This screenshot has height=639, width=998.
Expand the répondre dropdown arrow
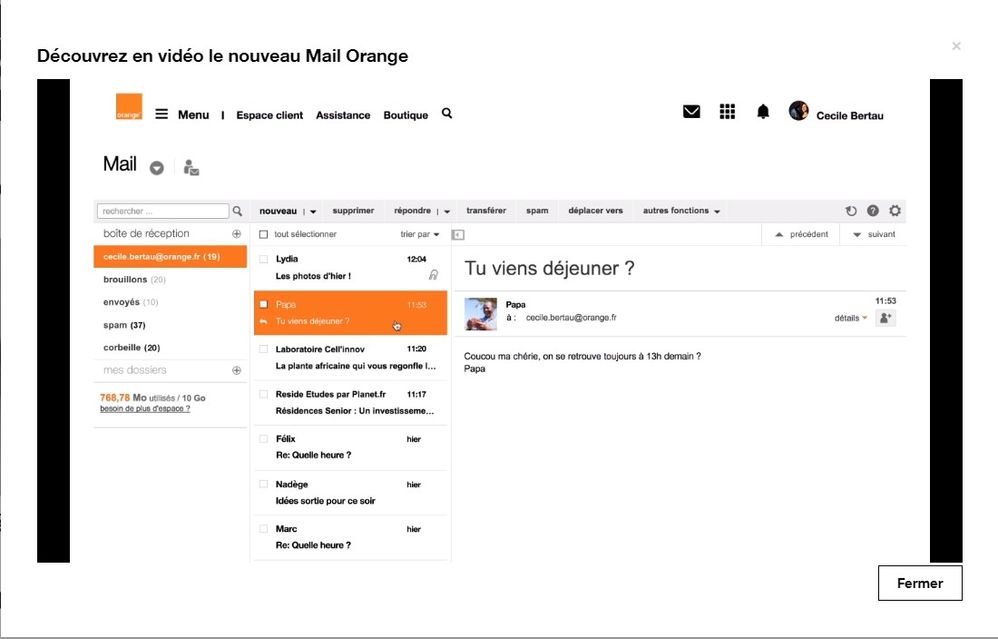pyautogui.click(x=447, y=212)
